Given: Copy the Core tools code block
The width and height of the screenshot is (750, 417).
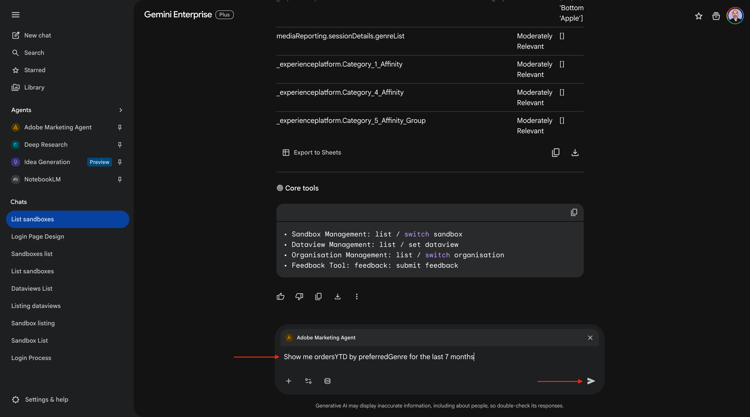Looking at the screenshot, I should [x=574, y=213].
